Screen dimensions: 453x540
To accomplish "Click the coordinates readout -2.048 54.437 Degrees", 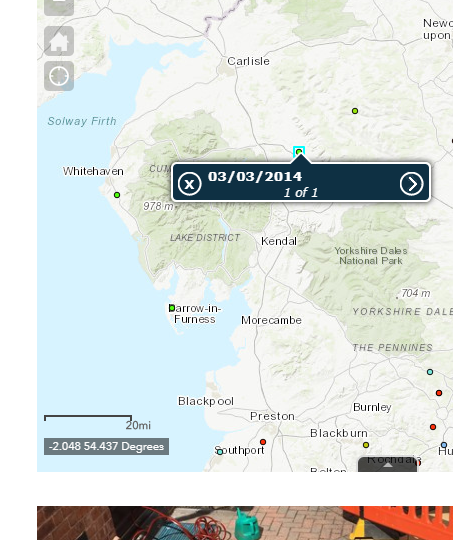I will tap(106, 446).
